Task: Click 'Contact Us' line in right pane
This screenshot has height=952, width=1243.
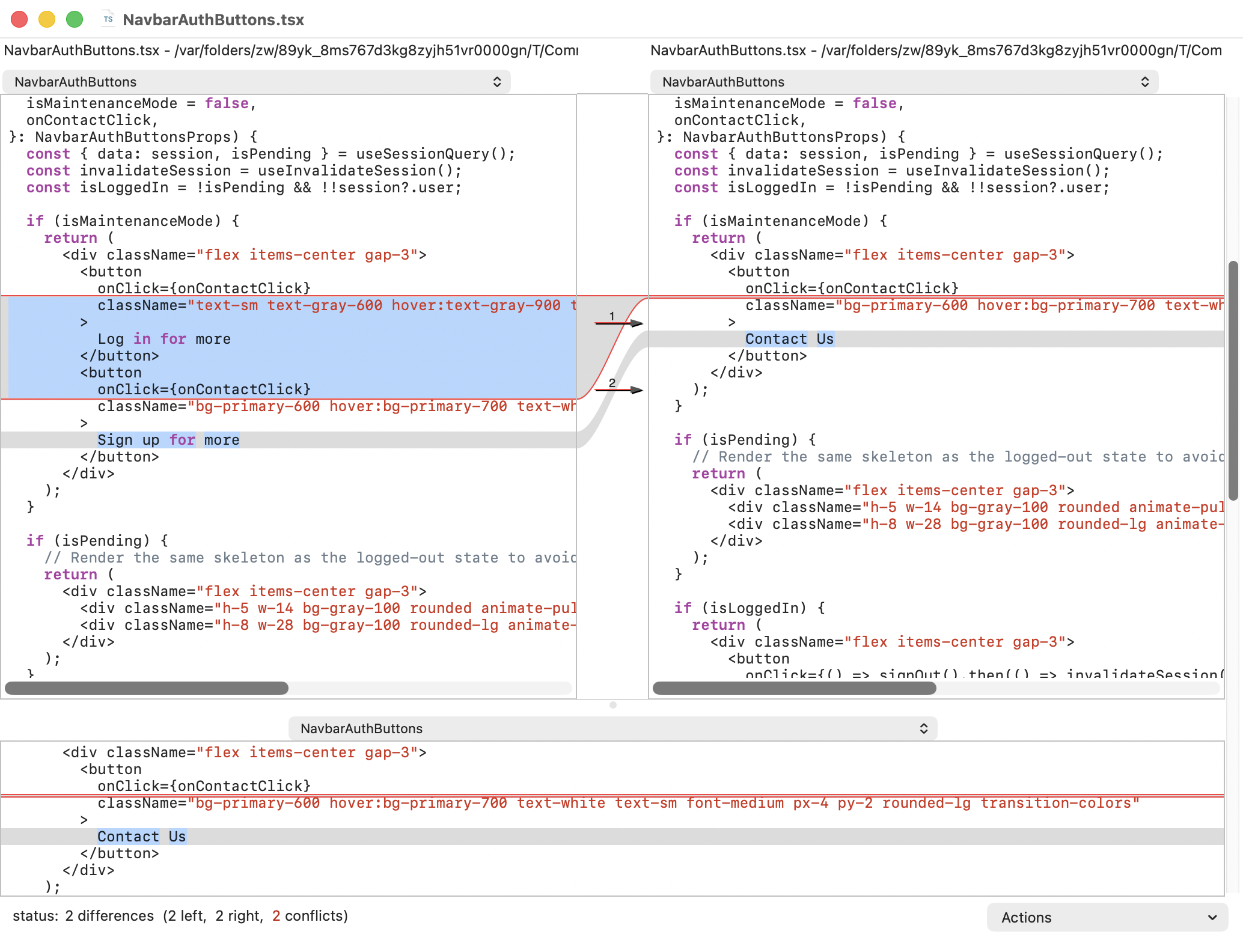Action: 789,339
